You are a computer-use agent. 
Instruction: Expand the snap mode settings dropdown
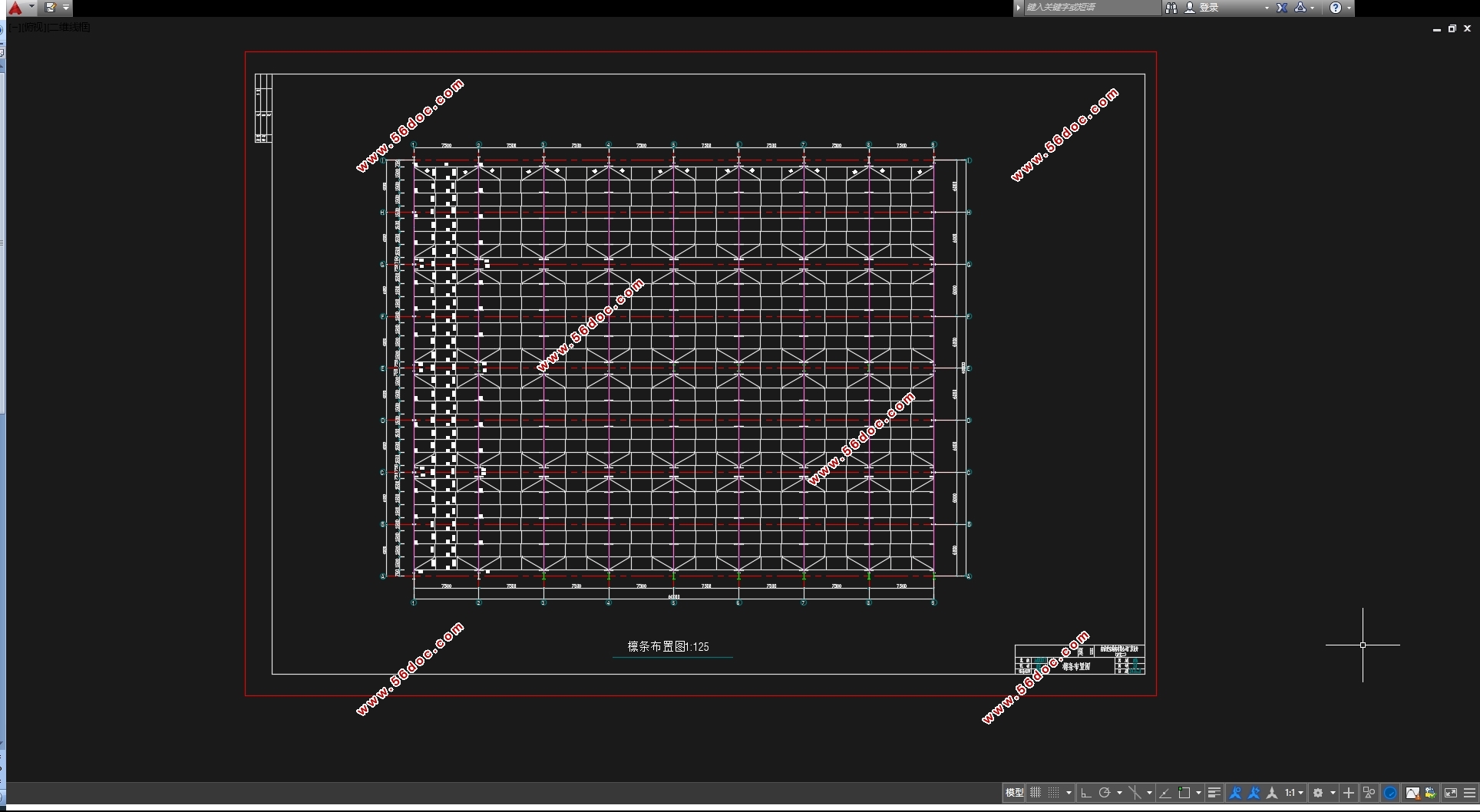pos(1069,793)
